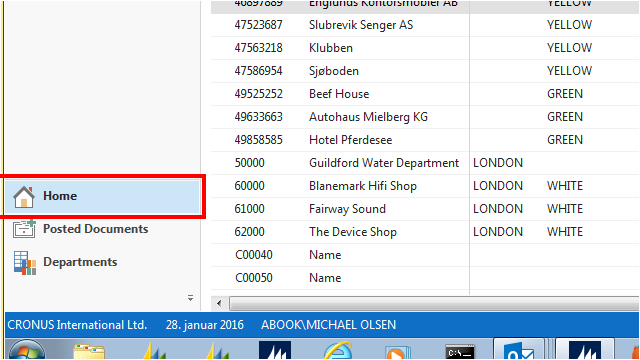Click LONDON cell for Fairway Sound
The height and width of the screenshot is (360, 640).
point(498,209)
